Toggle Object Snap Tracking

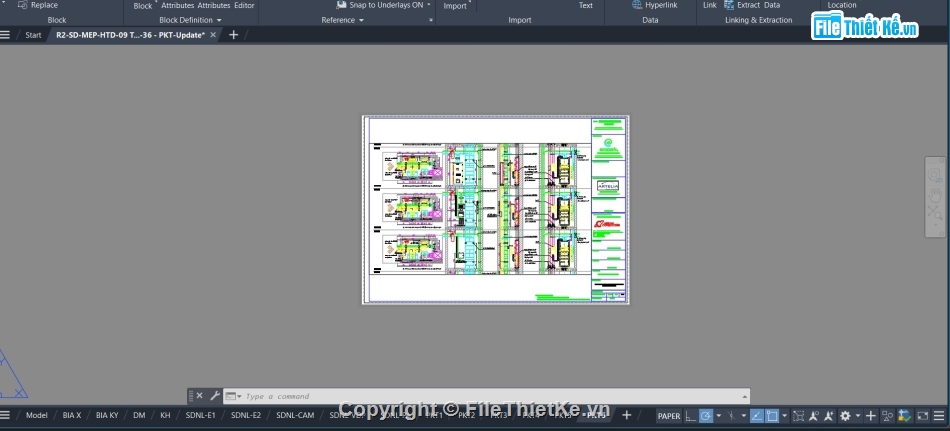[x=757, y=416]
